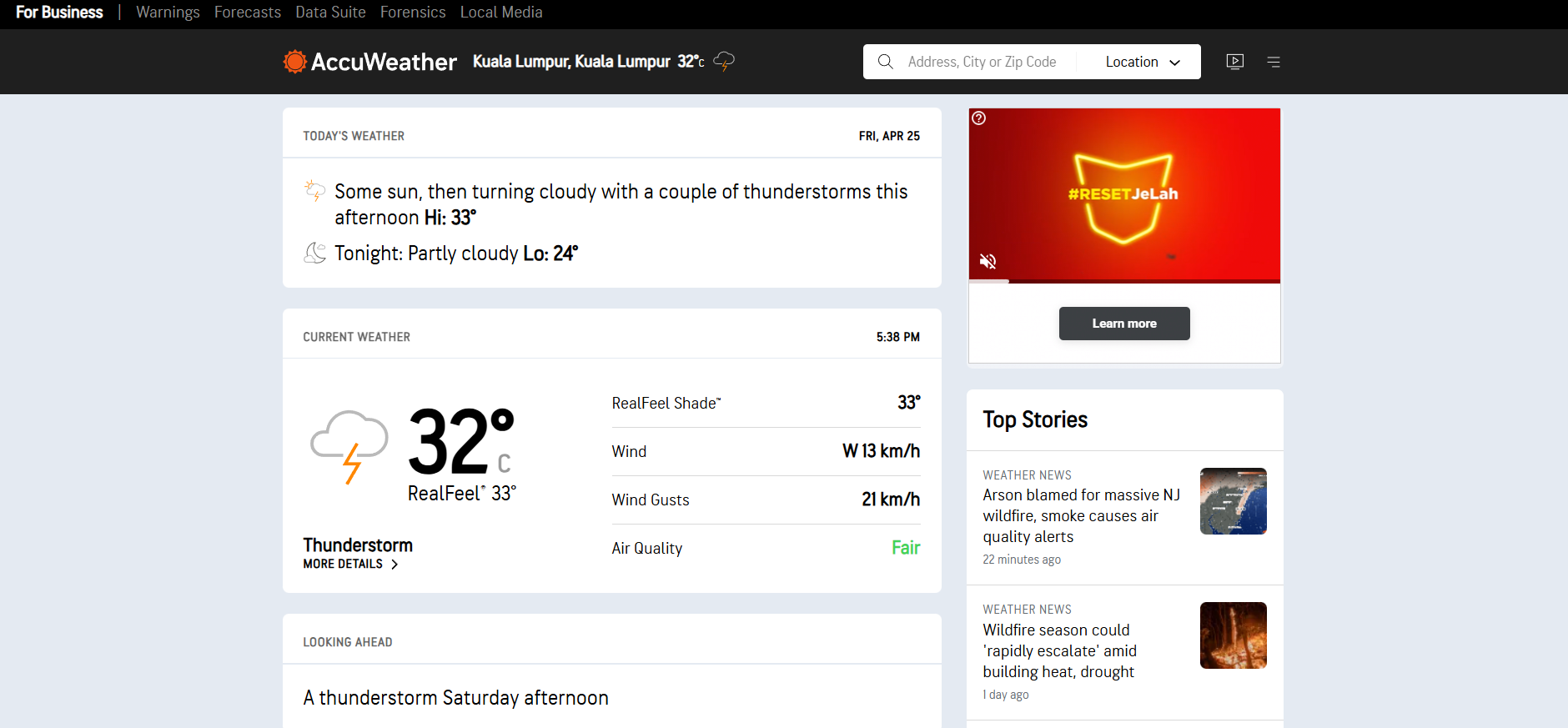Click the 5:38 PM time text
Image resolution: width=1568 pixels, height=728 pixels.
coord(897,337)
